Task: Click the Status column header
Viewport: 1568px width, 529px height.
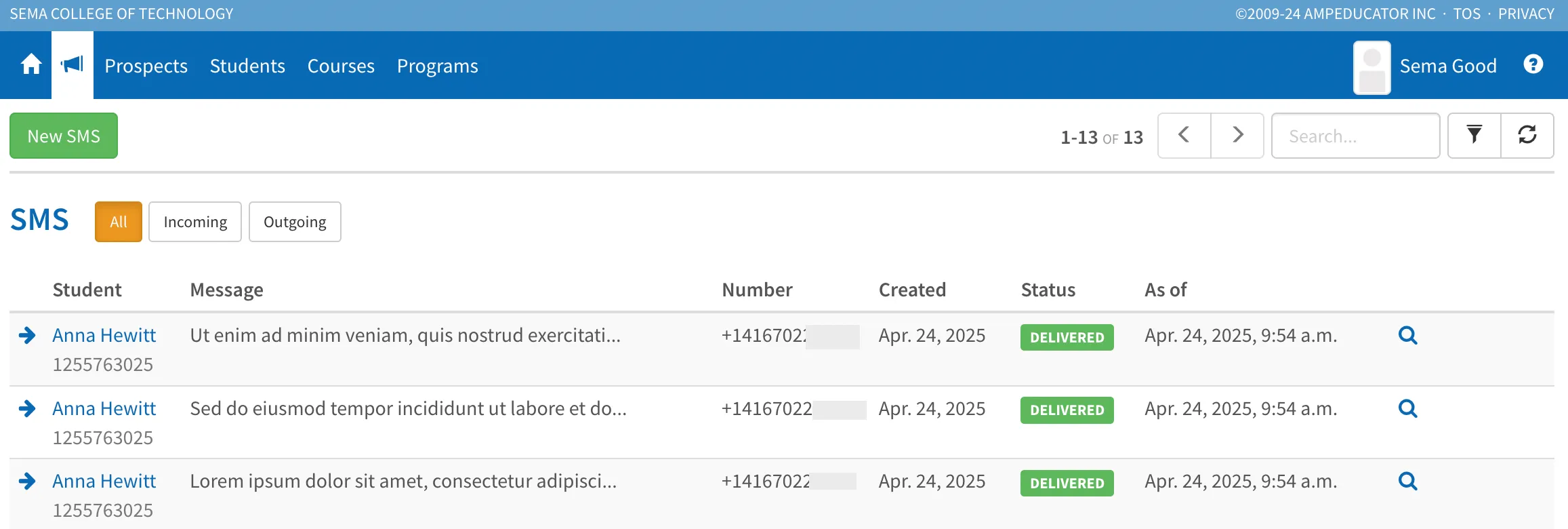Action: (1048, 290)
